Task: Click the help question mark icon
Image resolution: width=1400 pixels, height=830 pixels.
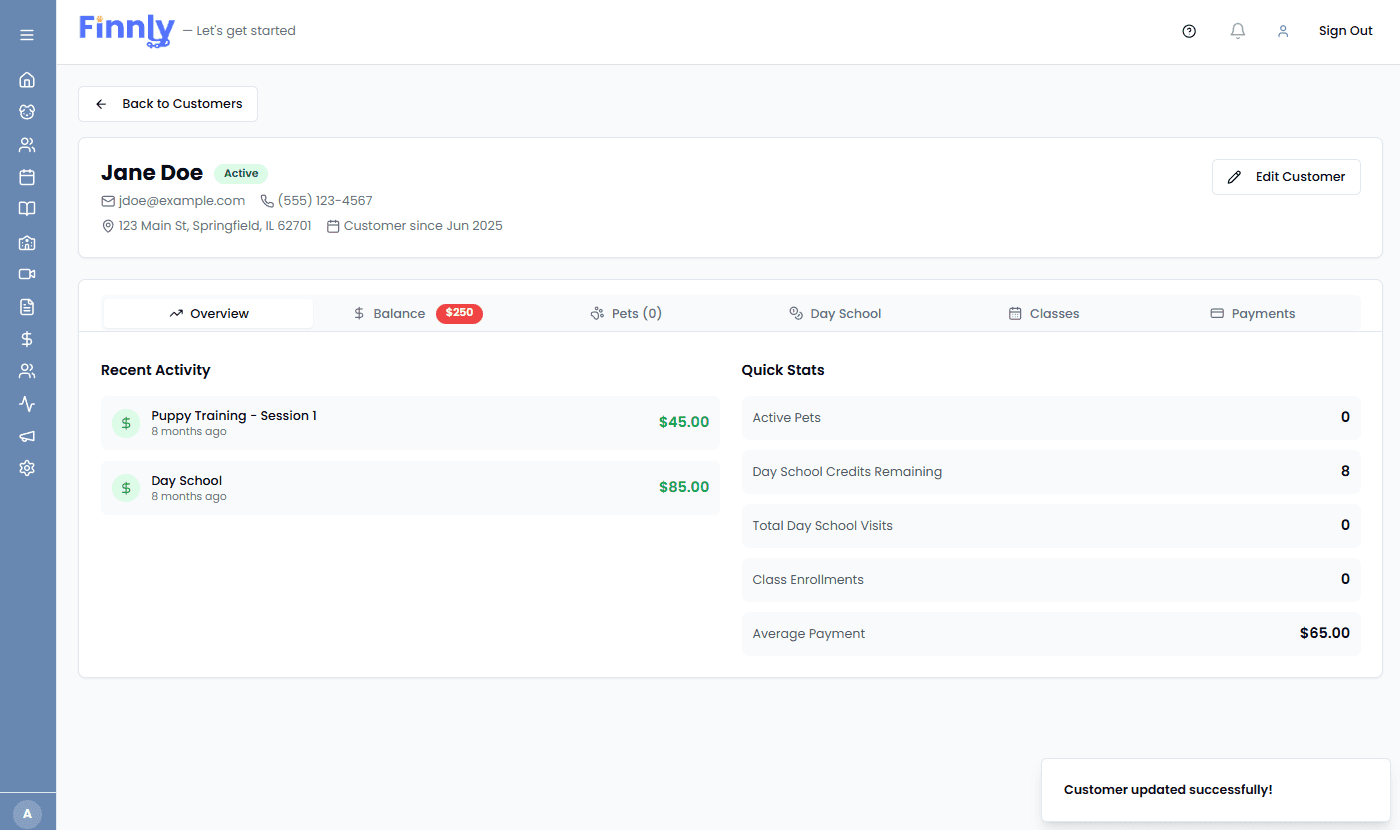Action: tap(1189, 31)
